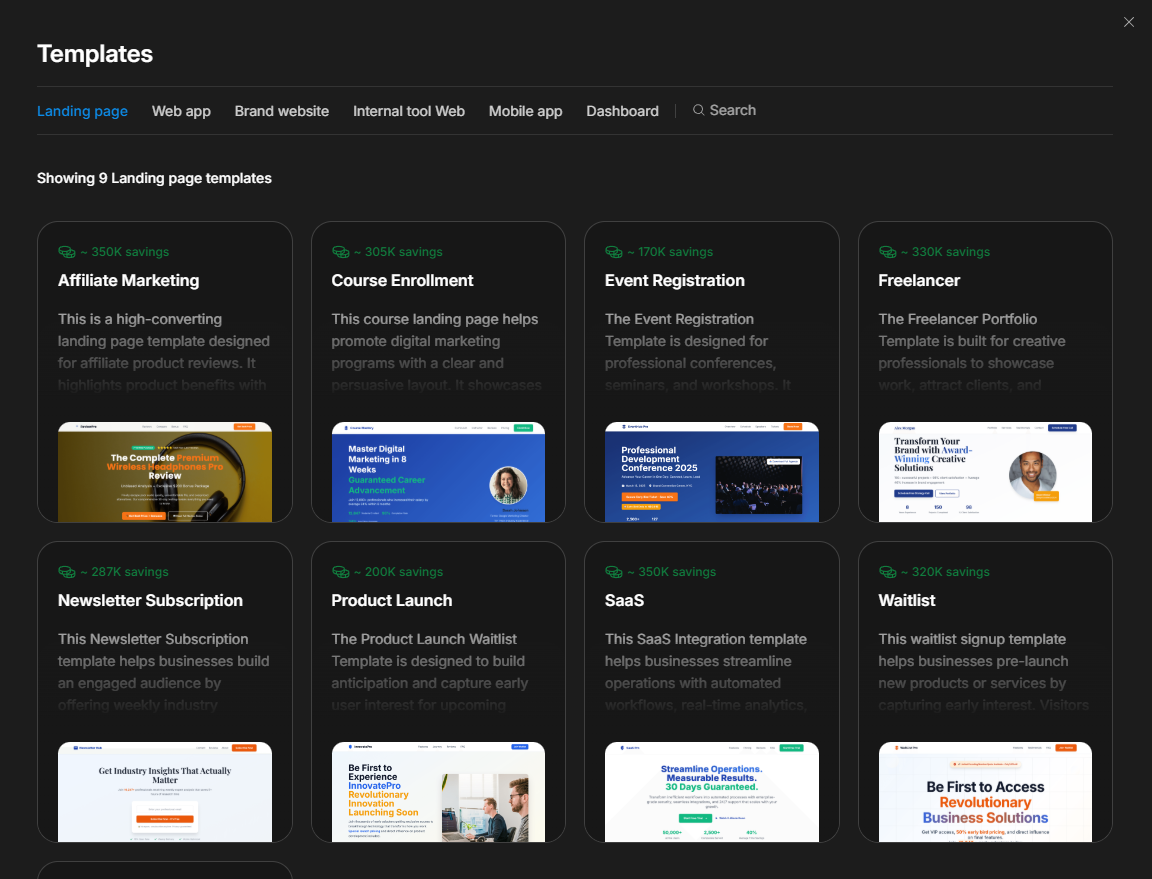This screenshot has height=879, width=1152.
Task: Select the Internal tool Web tab
Action: (409, 111)
